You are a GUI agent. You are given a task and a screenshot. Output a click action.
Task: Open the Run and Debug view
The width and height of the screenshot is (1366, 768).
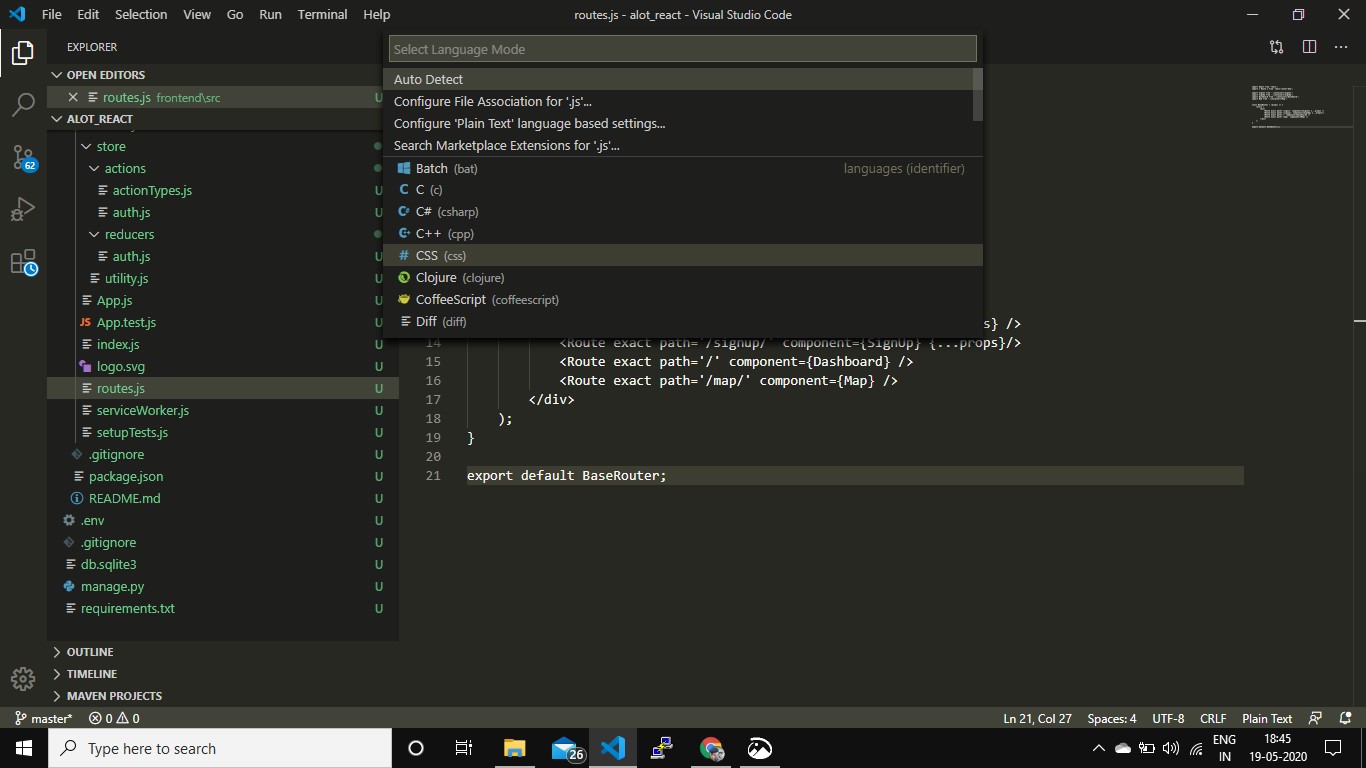[x=22, y=208]
